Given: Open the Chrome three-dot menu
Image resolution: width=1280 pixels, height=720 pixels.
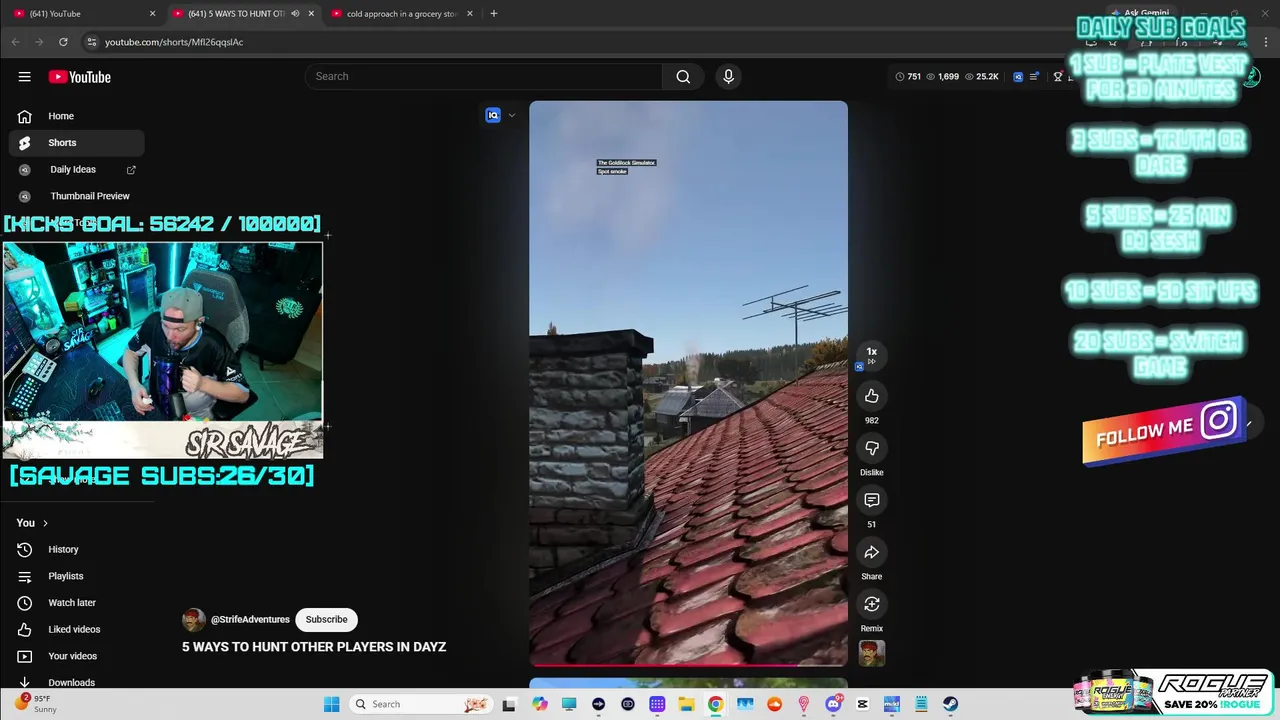Looking at the screenshot, I should click(x=1266, y=42).
